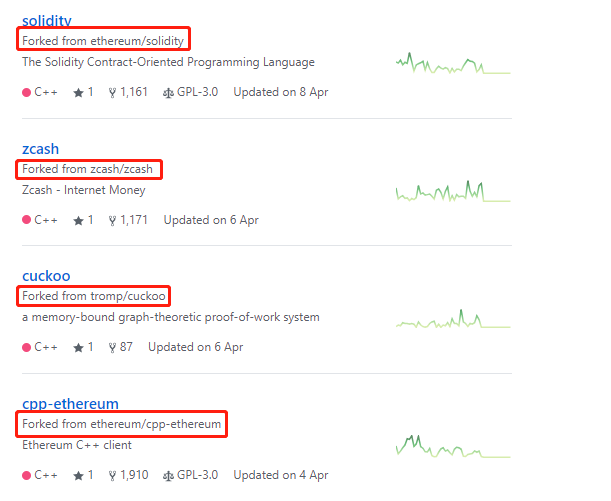The image size is (611, 501).
Task: Click the fork icon beside 1,910
Action: click(x=112, y=476)
